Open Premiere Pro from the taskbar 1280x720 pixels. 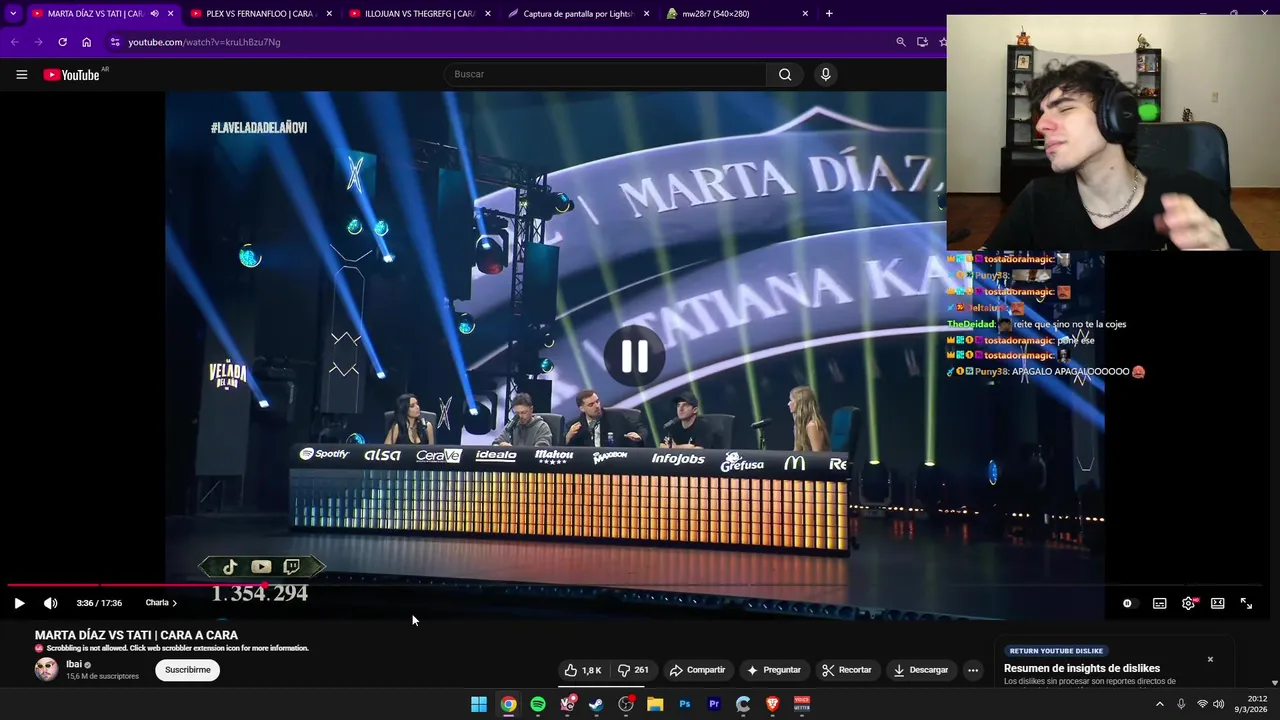pos(714,704)
